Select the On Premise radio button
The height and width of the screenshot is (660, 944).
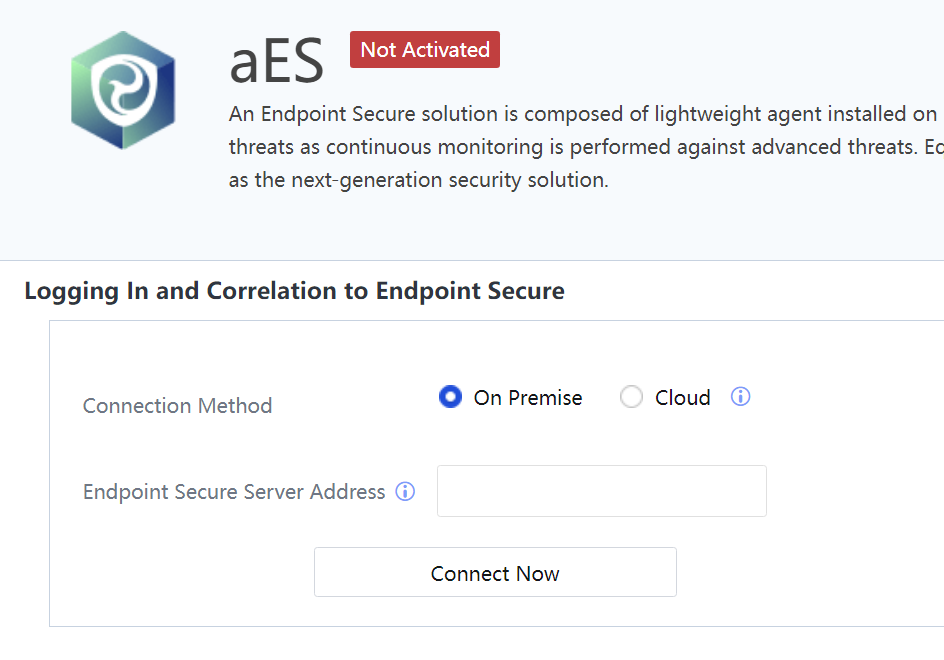(450, 397)
